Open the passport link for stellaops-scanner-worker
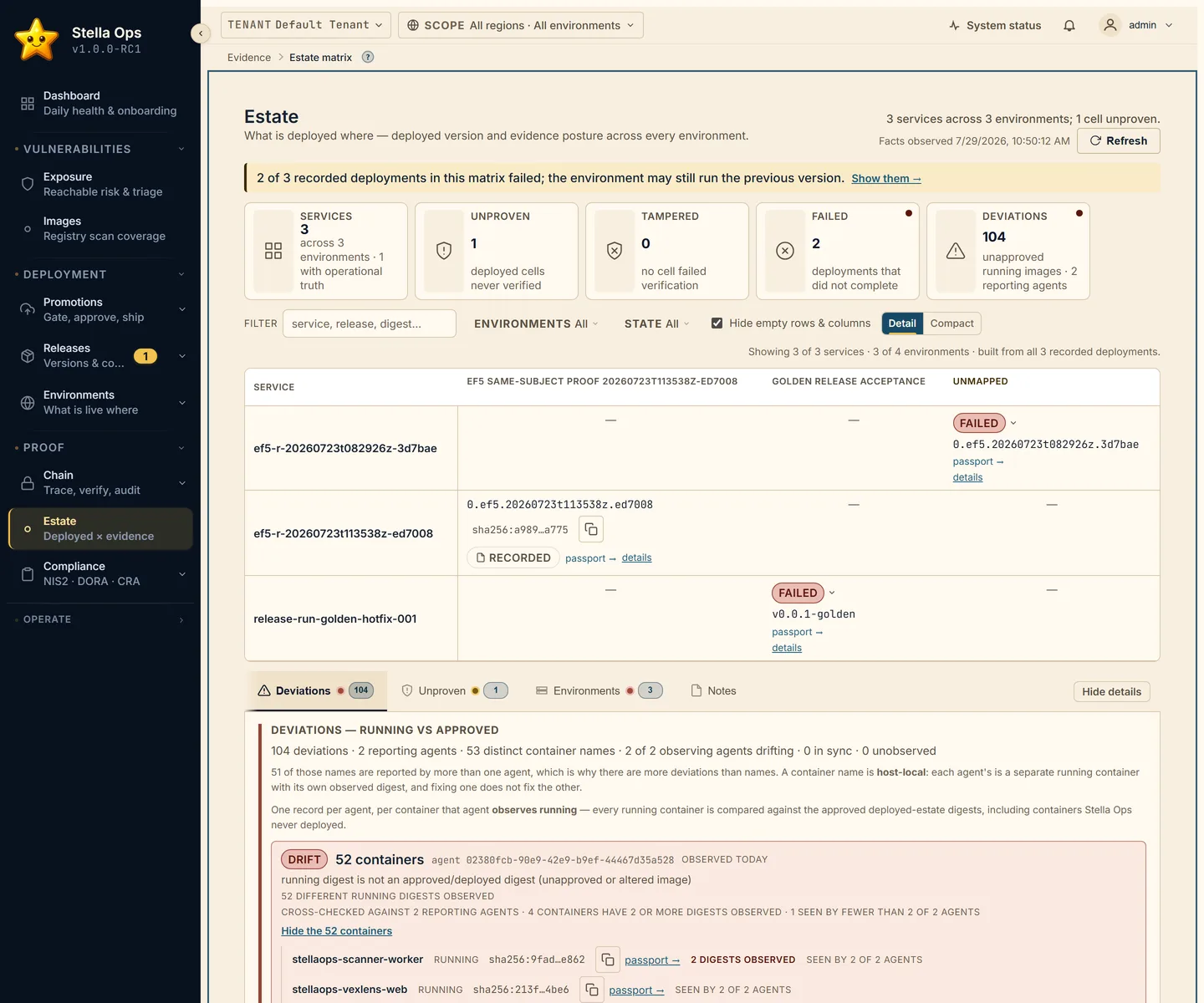This screenshot has height=1003, width=1204. pyautogui.click(x=652, y=960)
